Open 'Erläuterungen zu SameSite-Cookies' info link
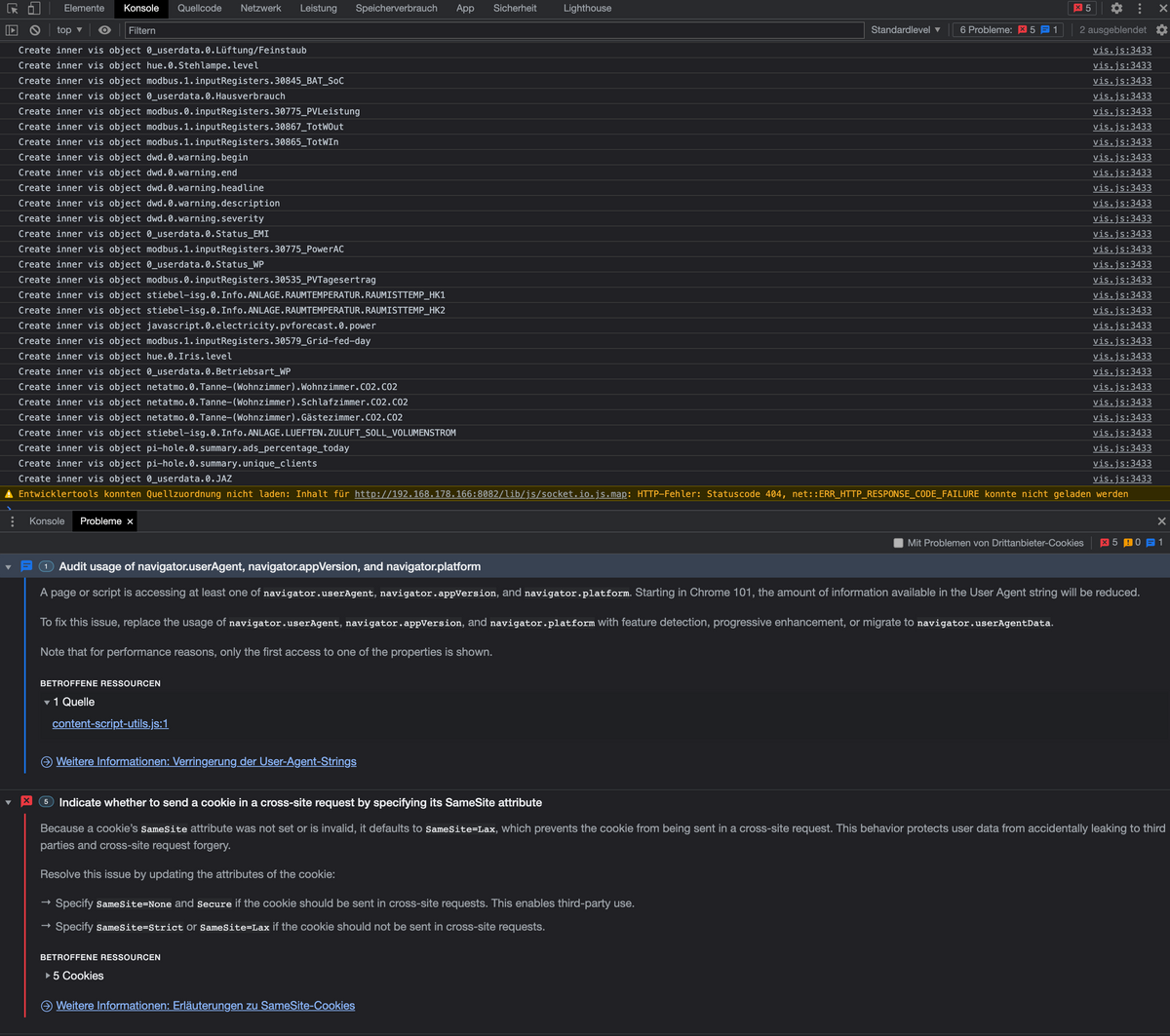The height and width of the screenshot is (1036, 1170). [x=206, y=1005]
